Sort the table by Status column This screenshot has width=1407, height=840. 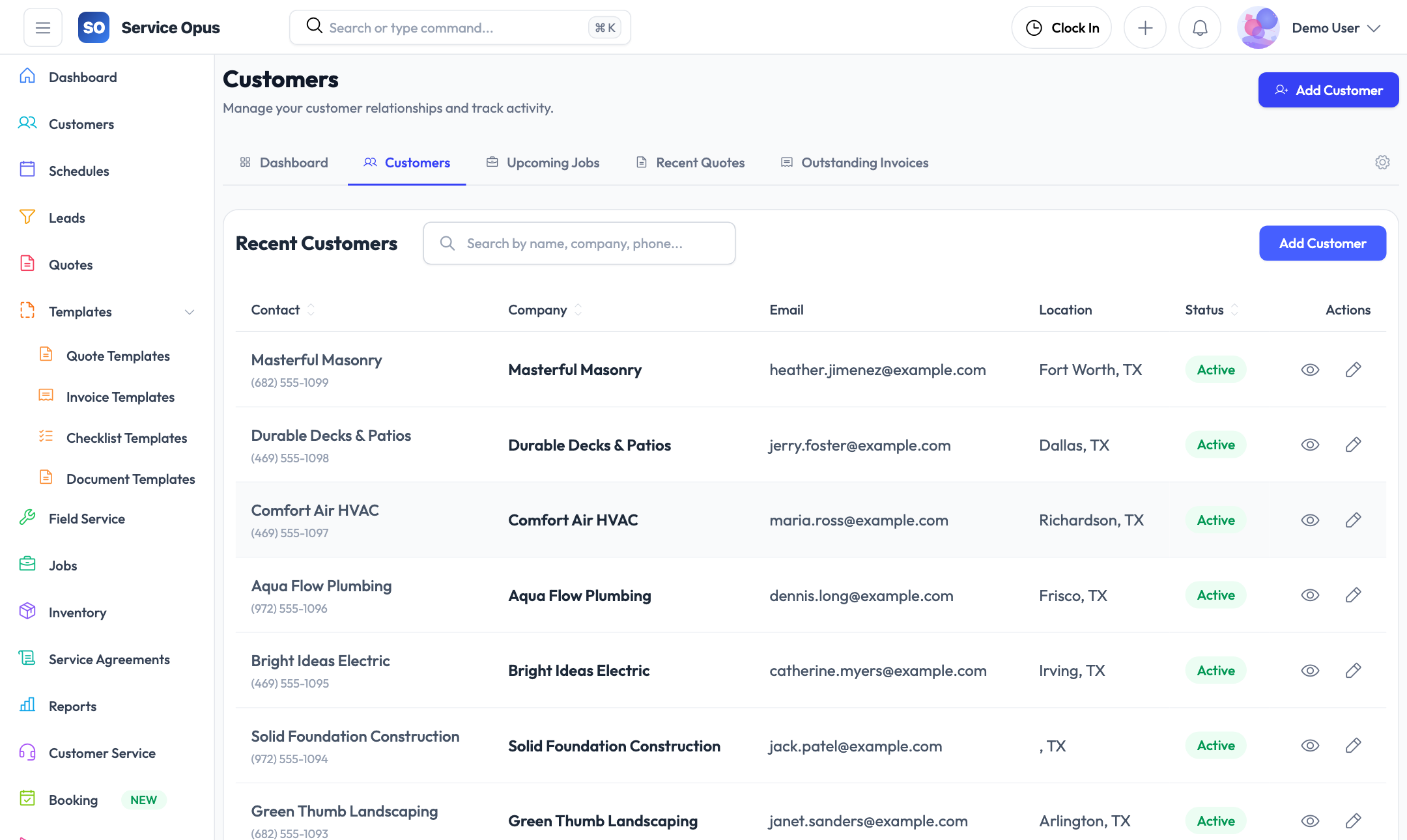point(1210,309)
